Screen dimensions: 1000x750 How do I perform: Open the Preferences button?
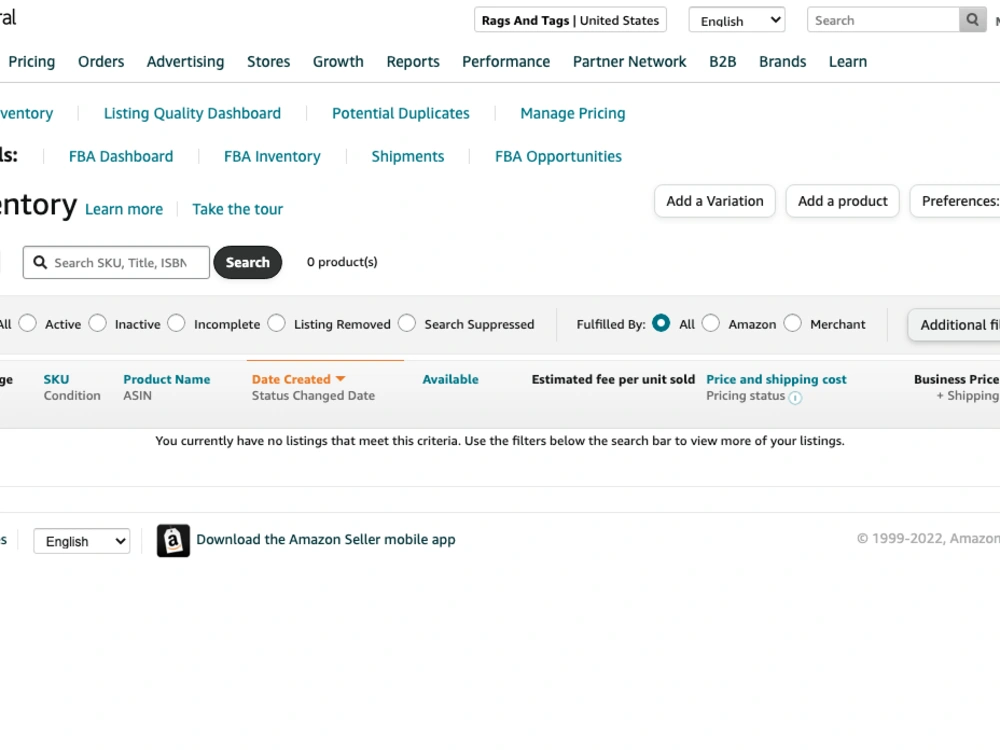pos(955,201)
